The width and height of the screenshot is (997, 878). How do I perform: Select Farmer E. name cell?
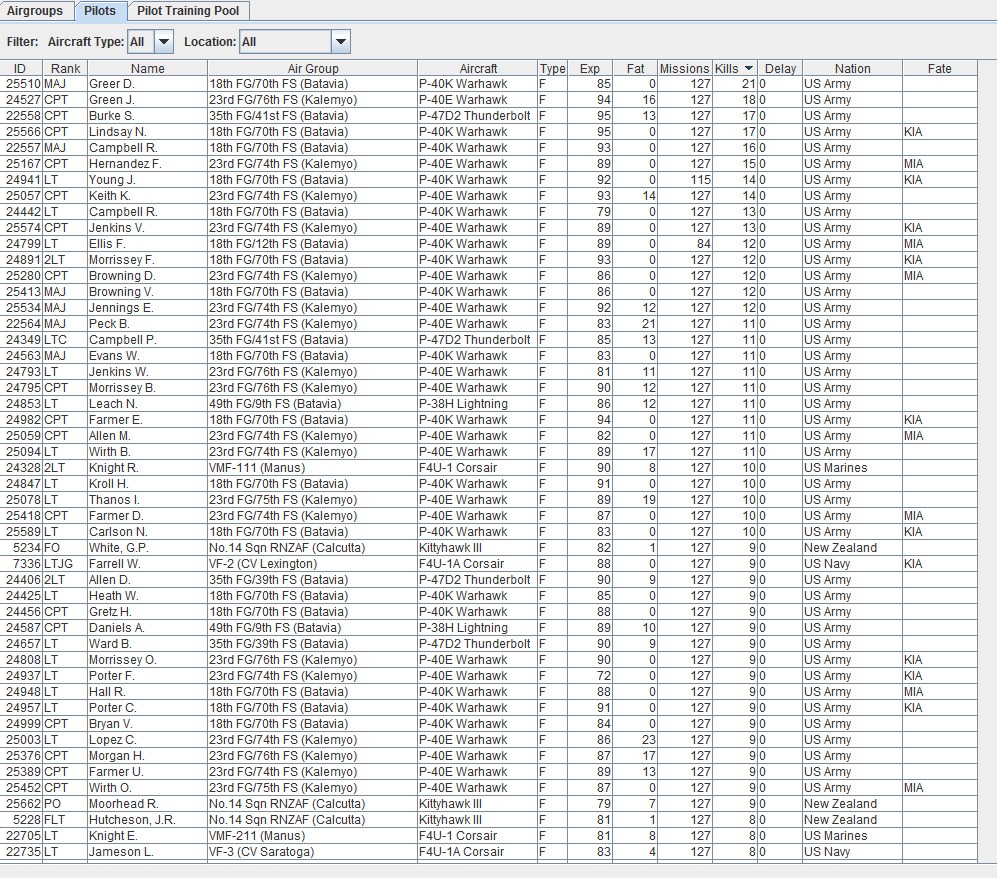click(148, 420)
